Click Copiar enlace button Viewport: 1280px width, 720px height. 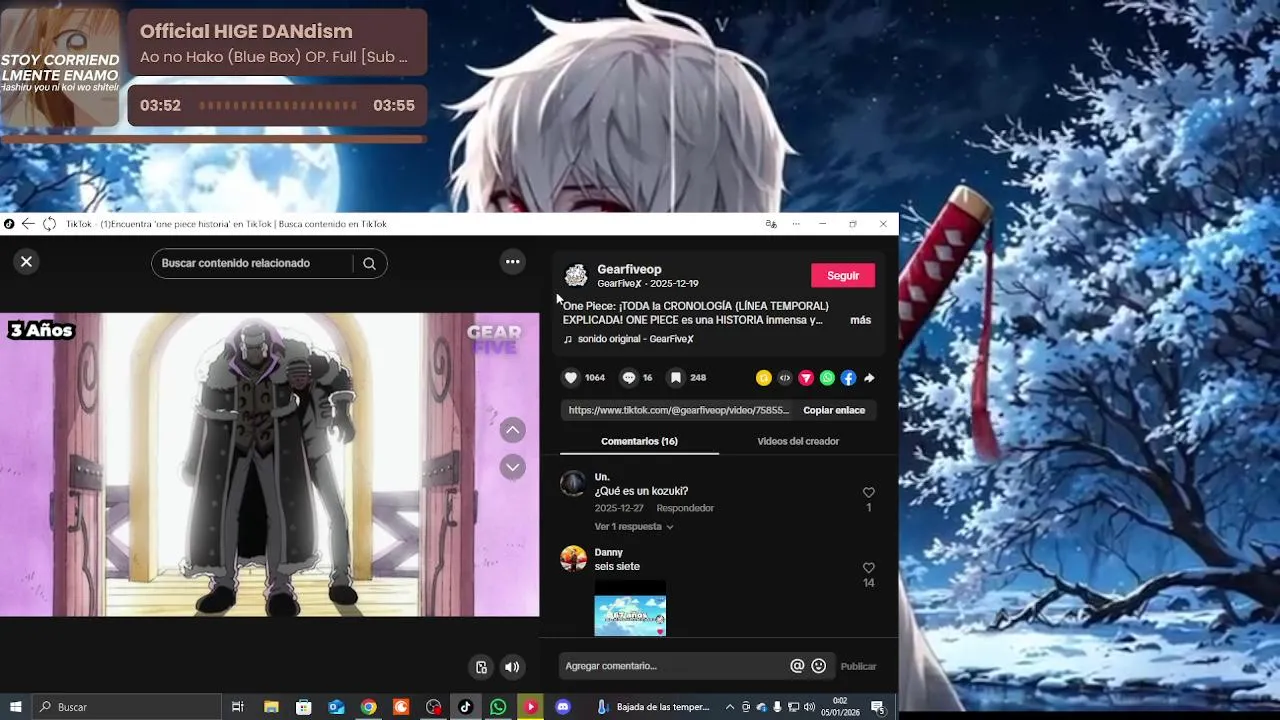point(834,410)
